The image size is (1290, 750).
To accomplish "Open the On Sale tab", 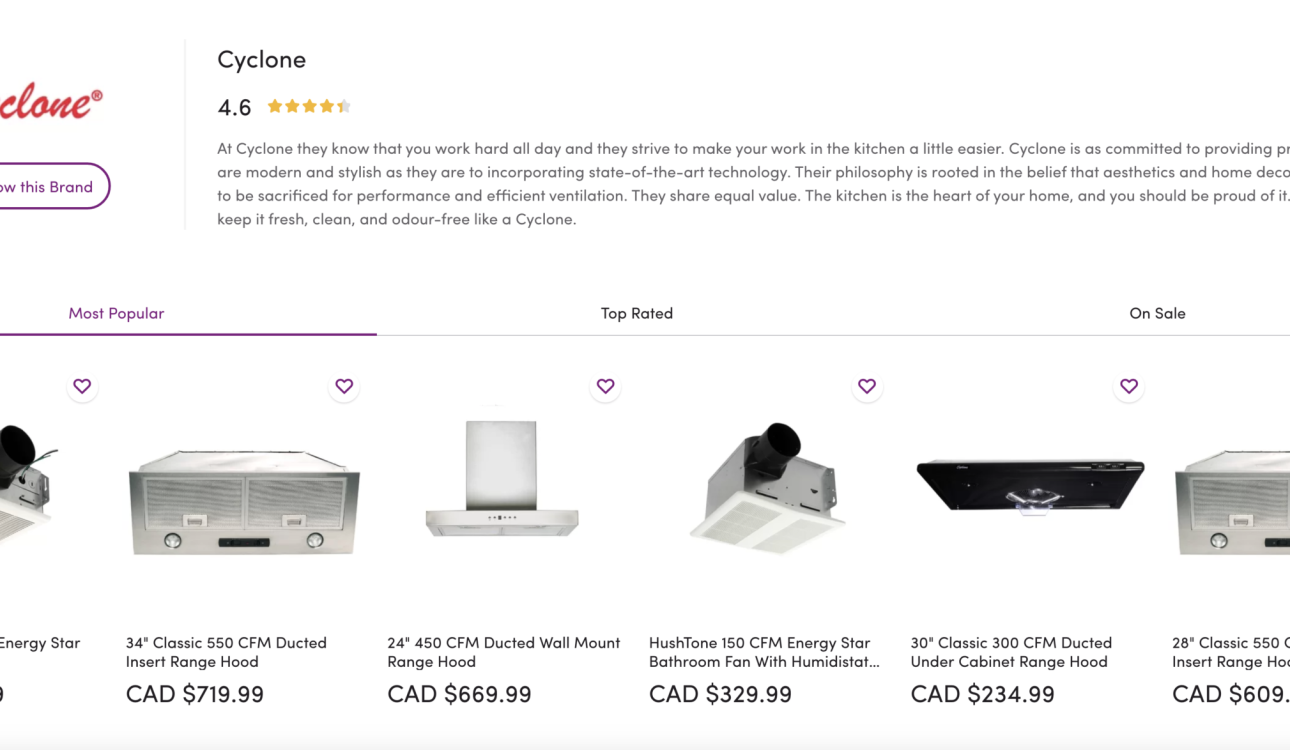I will pyautogui.click(x=1157, y=313).
